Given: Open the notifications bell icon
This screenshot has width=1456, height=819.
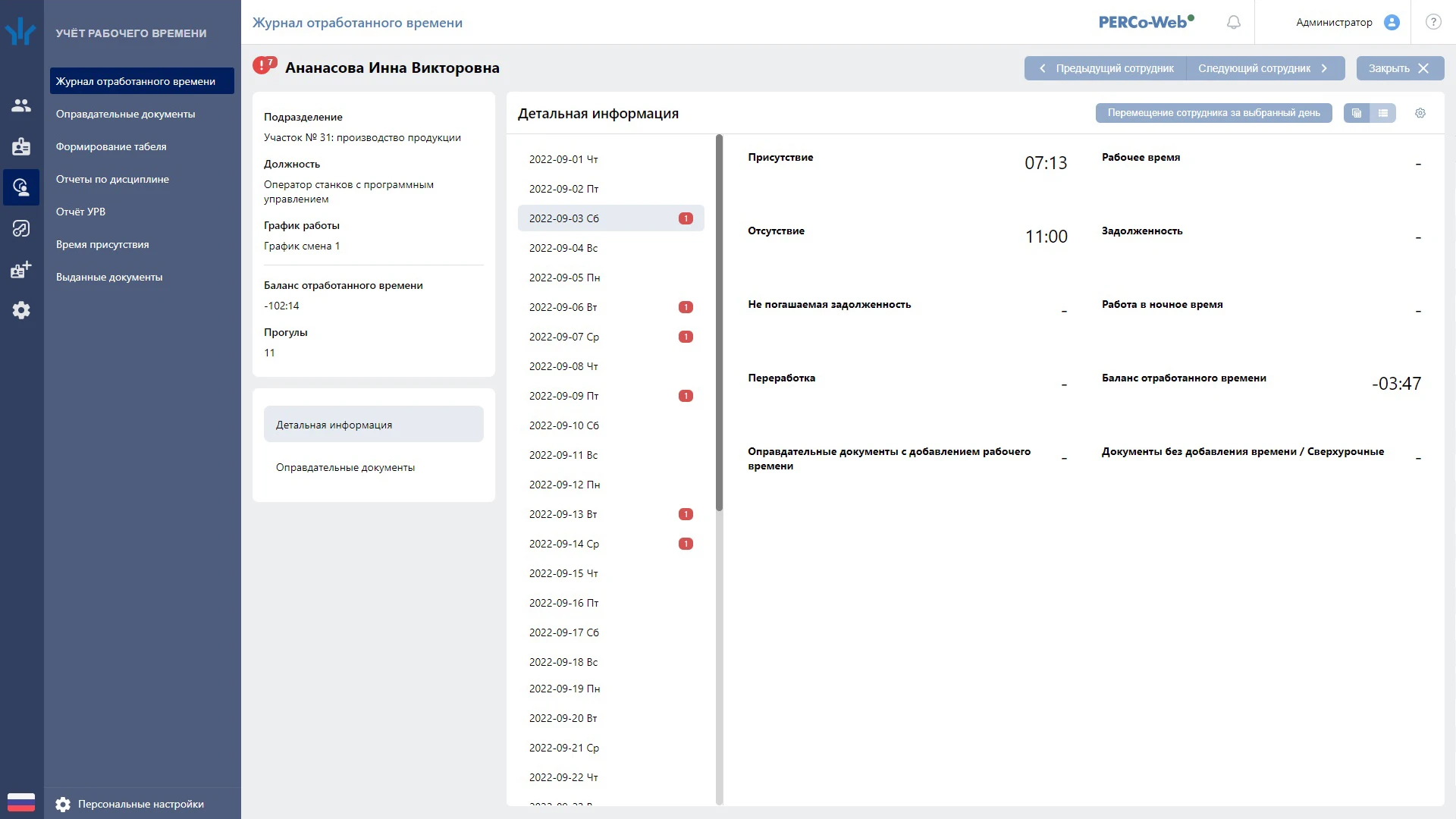Looking at the screenshot, I should (x=1234, y=23).
